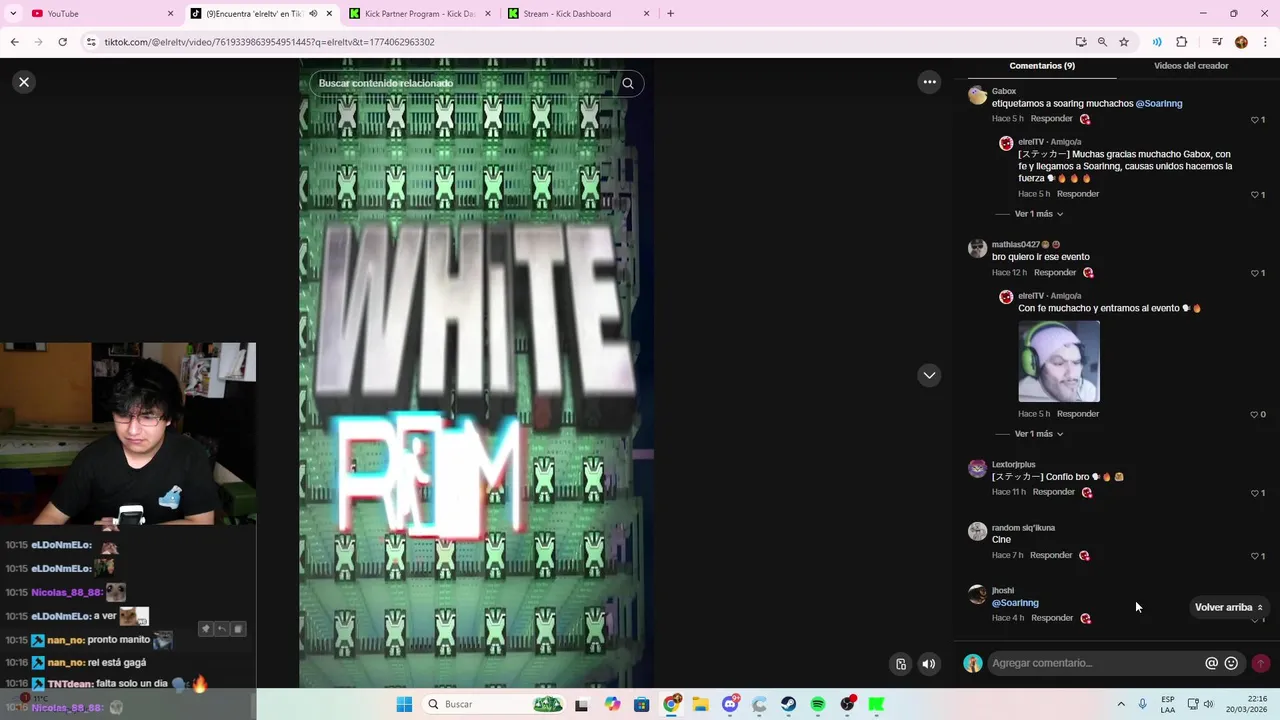
Task: Click Volver arriba button
Action: [x=1229, y=607]
